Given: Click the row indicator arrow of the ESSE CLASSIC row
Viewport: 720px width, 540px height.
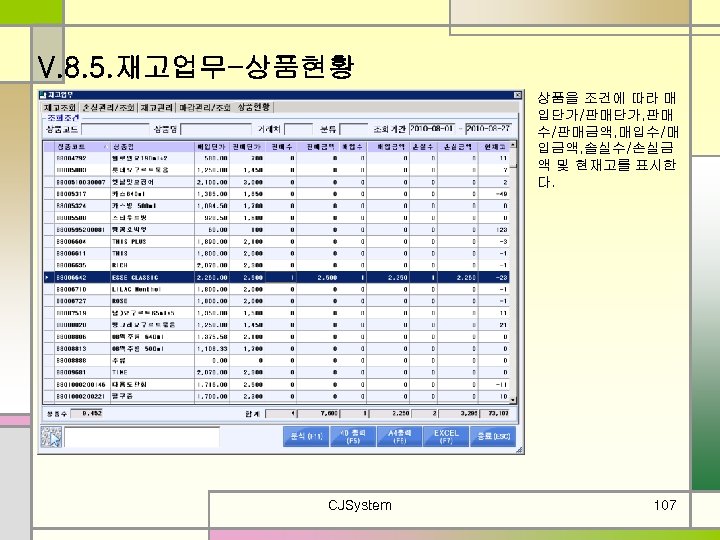Looking at the screenshot, I should tap(49, 277).
